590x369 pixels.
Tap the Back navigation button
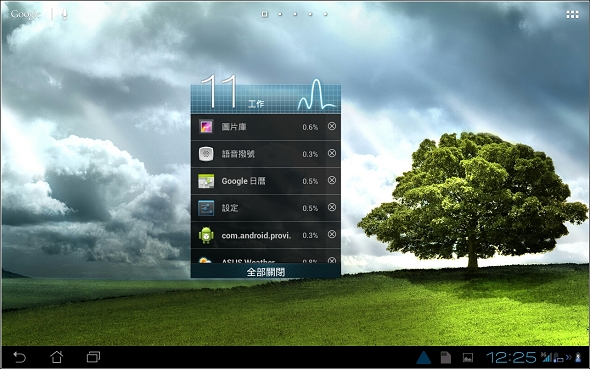click(20, 357)
